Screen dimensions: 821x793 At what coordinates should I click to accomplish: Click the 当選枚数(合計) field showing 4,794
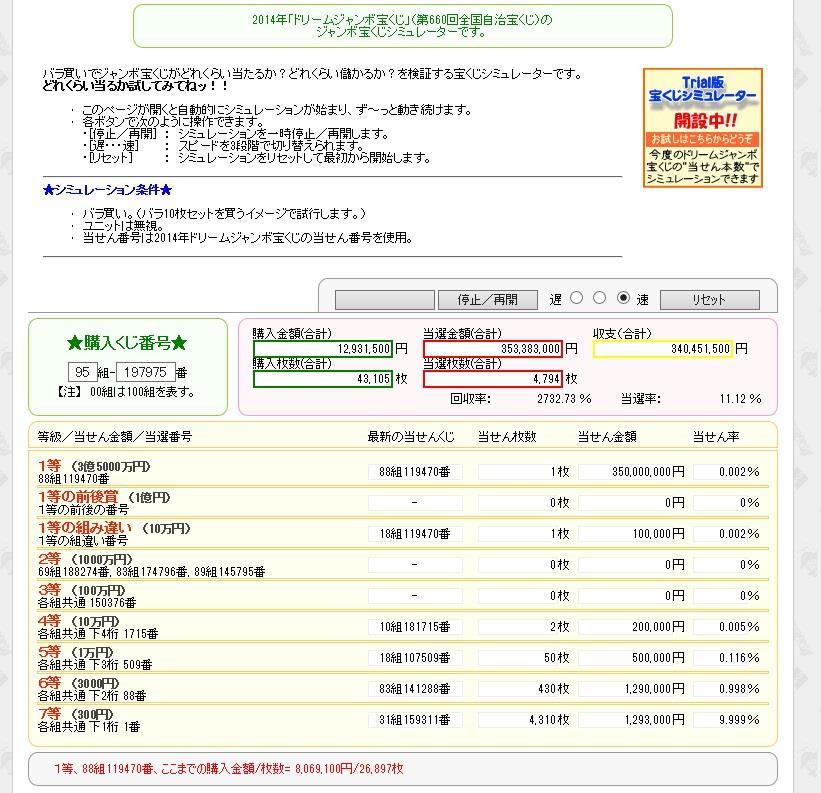tap(493, 378)
